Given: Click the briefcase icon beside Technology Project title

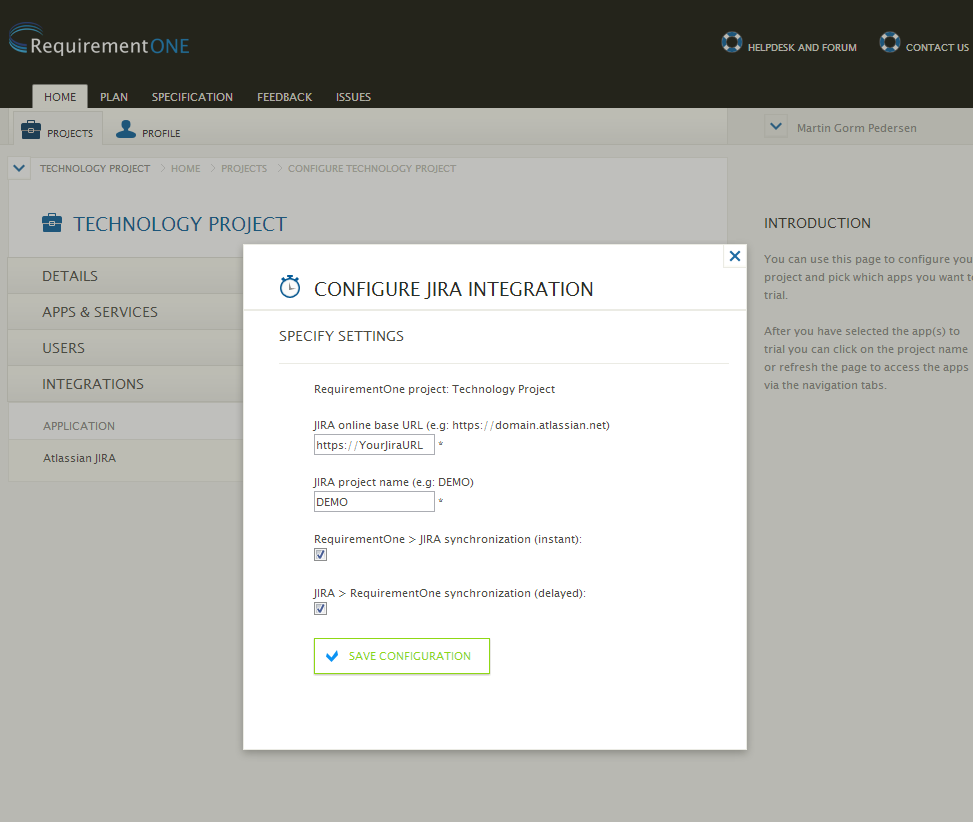Looking at the screenshot, I should coord(52,223).
